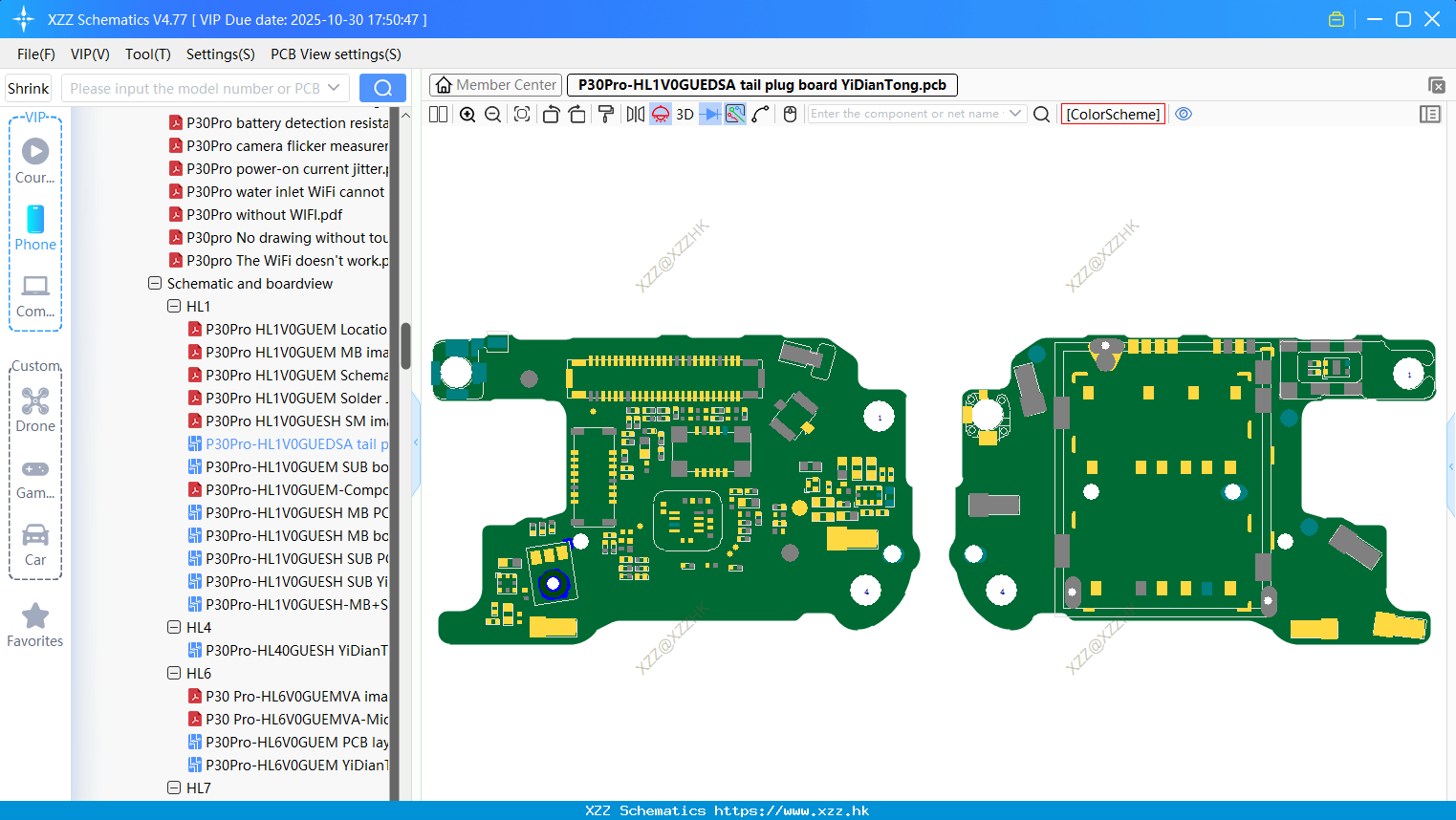Expand the model number dropdown arrow
The height and width of the screenshot is (820, 1456).
point(334,88)
